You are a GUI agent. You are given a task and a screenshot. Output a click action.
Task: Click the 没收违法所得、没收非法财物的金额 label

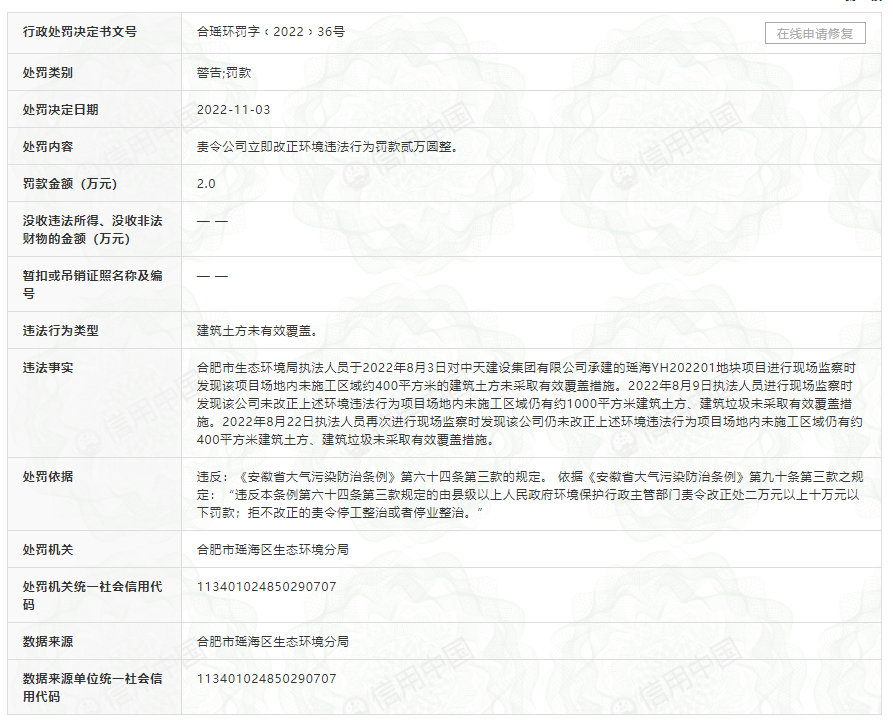coord(92,229)
